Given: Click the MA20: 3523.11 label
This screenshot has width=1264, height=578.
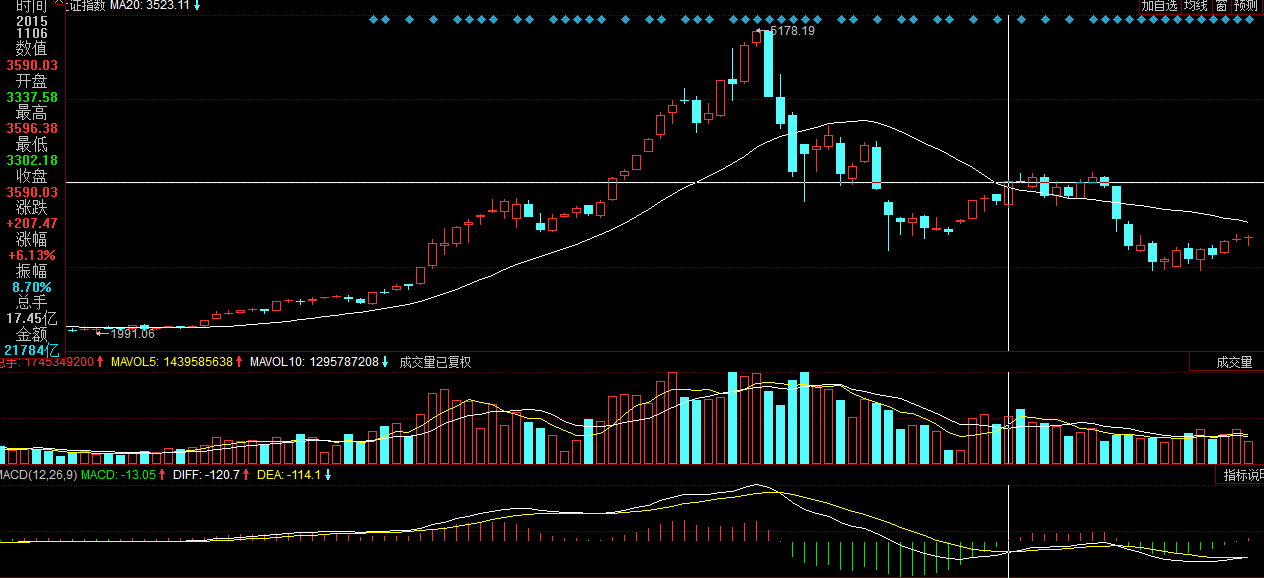Looking at the screenshot, I should pyautogui.click(x=149, y=5).
